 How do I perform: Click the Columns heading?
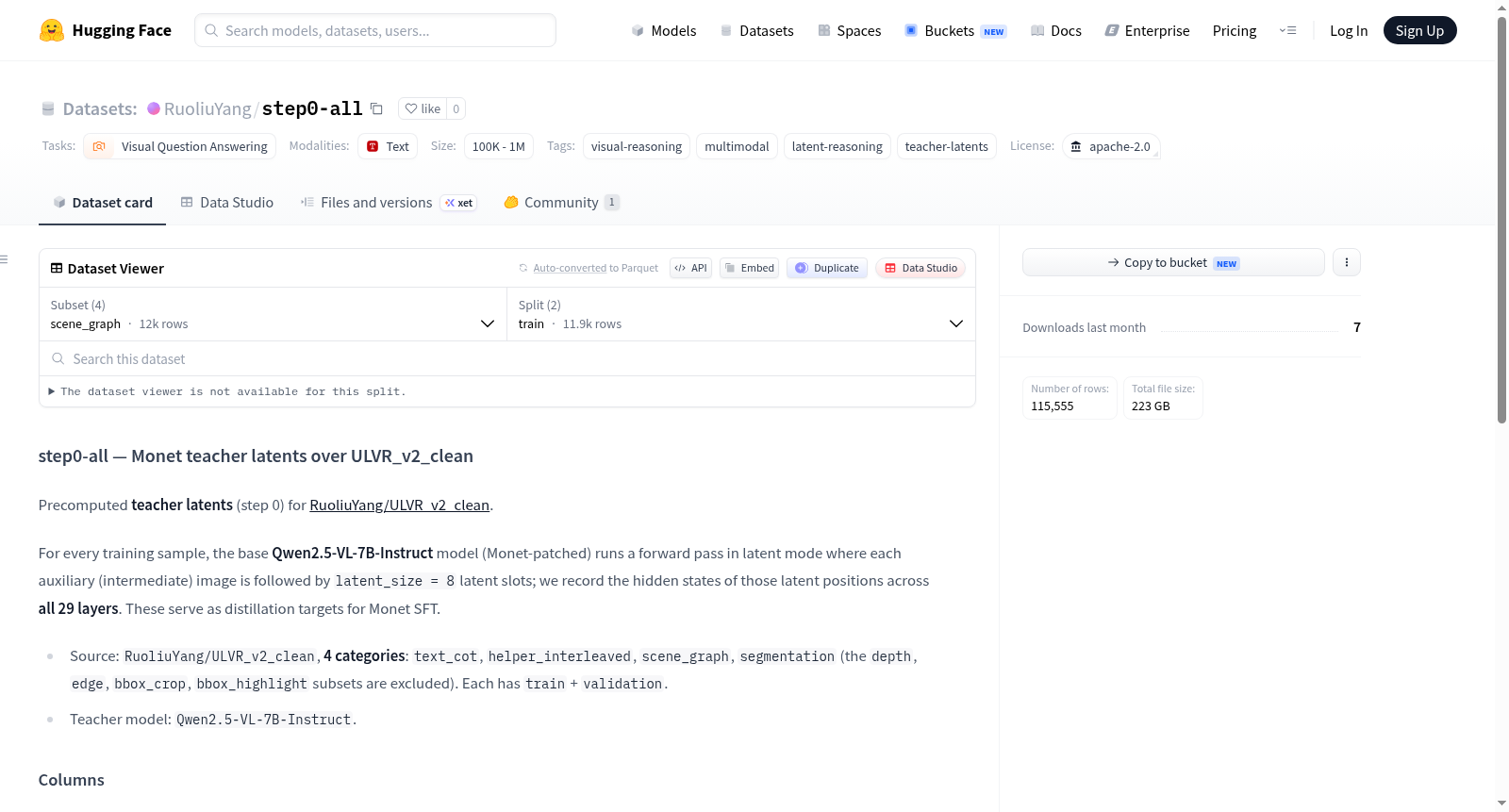[72, 780]
